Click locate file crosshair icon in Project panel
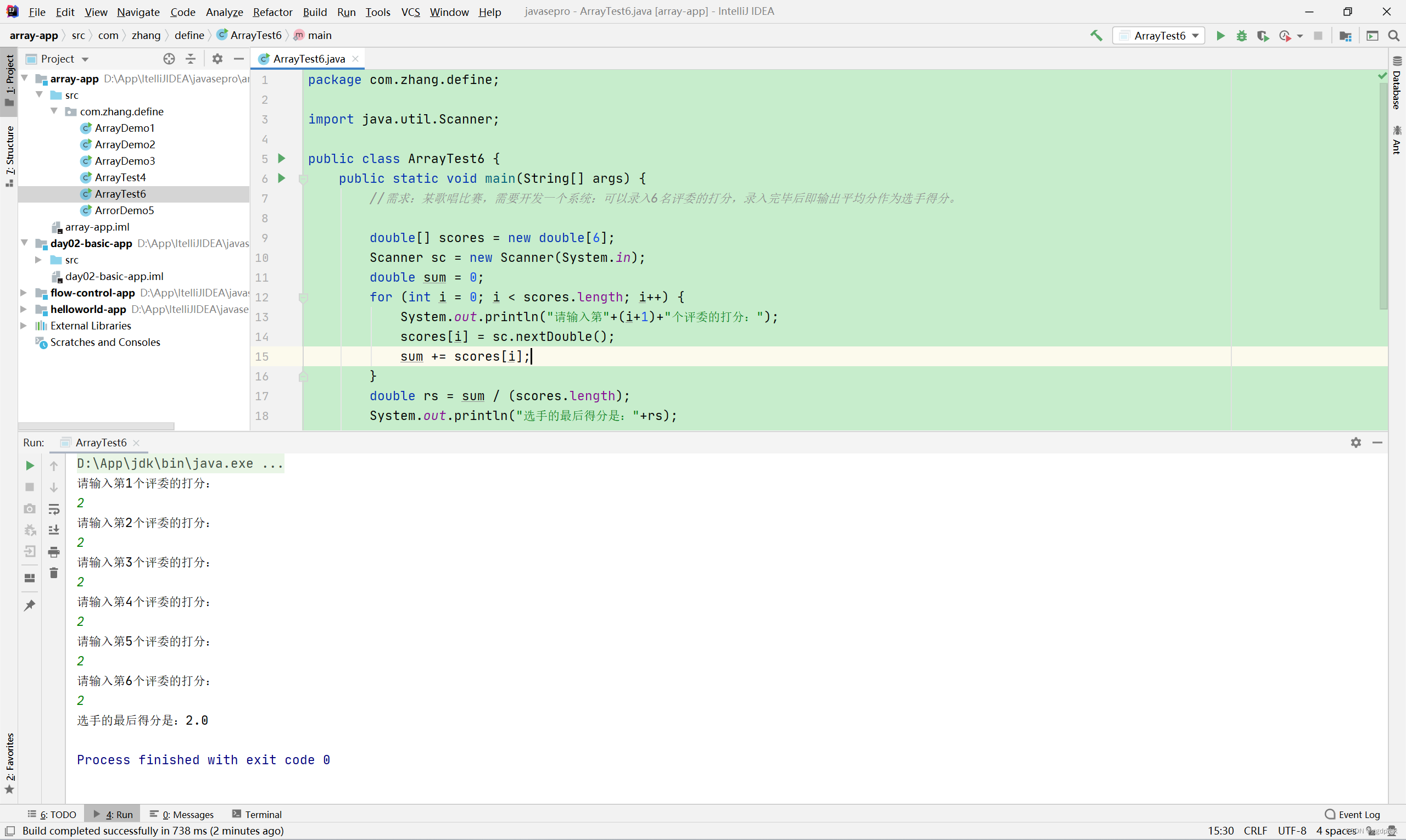Image resolution: width=1406 pixels, height=840 pixels. 169,59
